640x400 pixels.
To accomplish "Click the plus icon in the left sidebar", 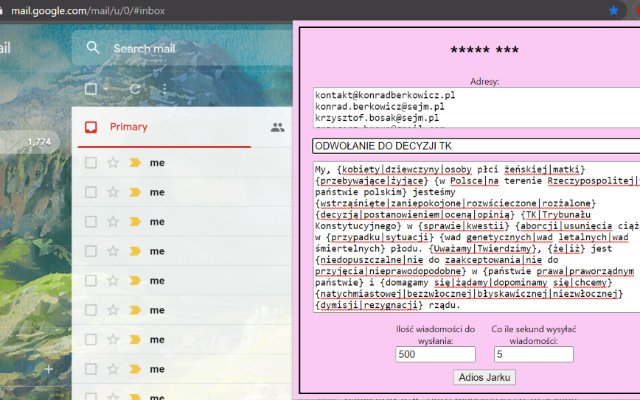I will (49, 369).
